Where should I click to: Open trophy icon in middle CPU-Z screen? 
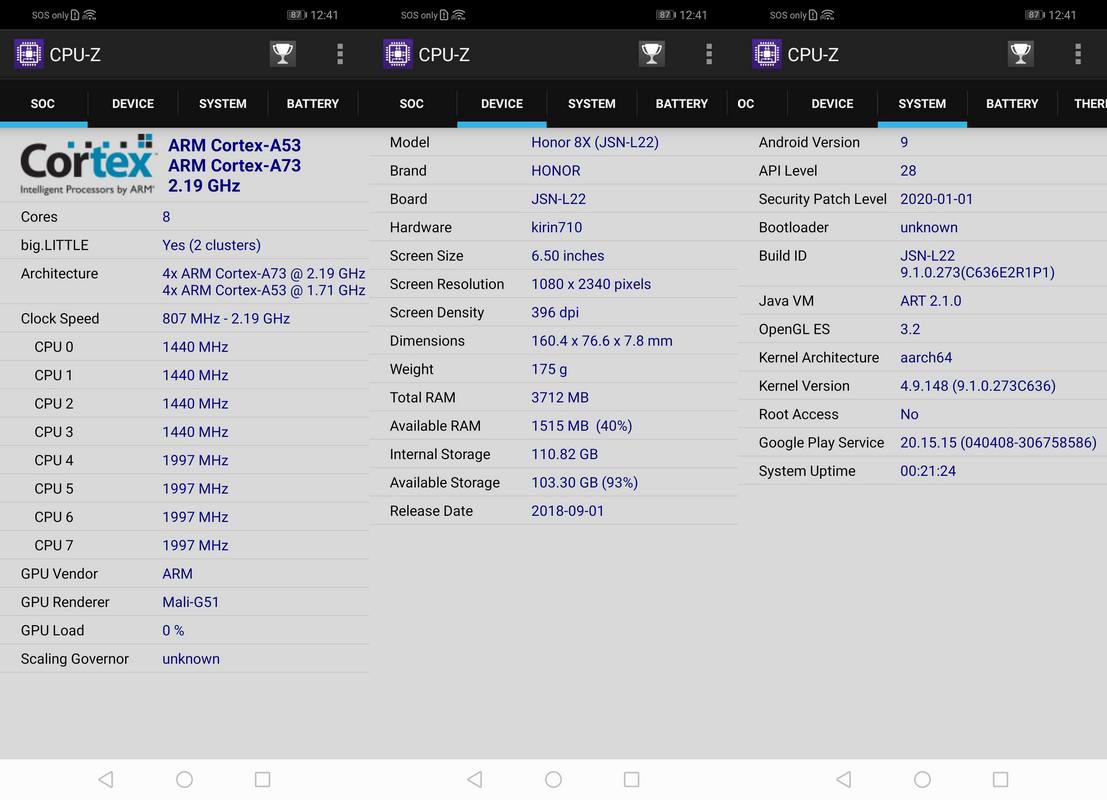pos(652,54)
